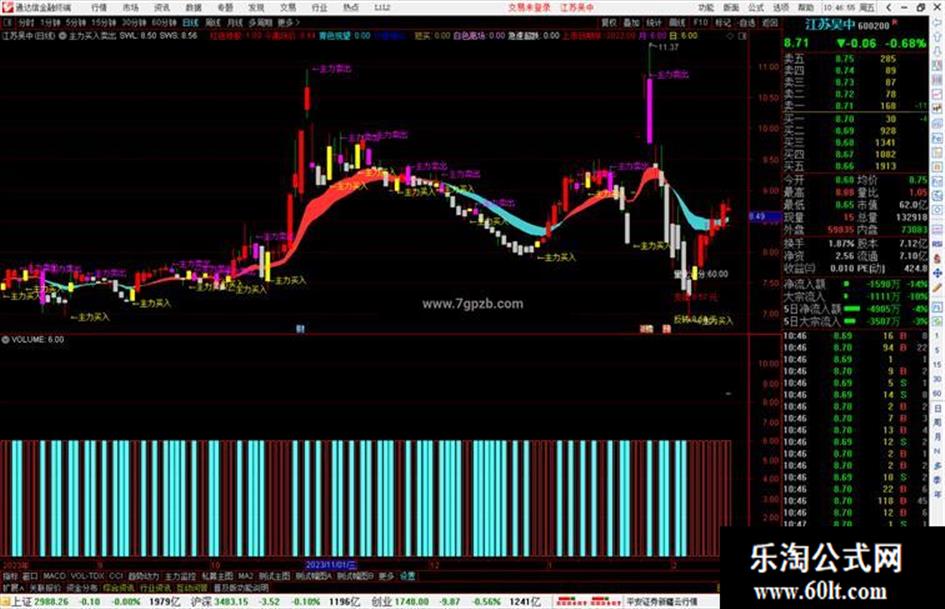Click the blue four-way arrows sidebar icon
The height and width of the screenshot is (609, 945).
point(937,273)
